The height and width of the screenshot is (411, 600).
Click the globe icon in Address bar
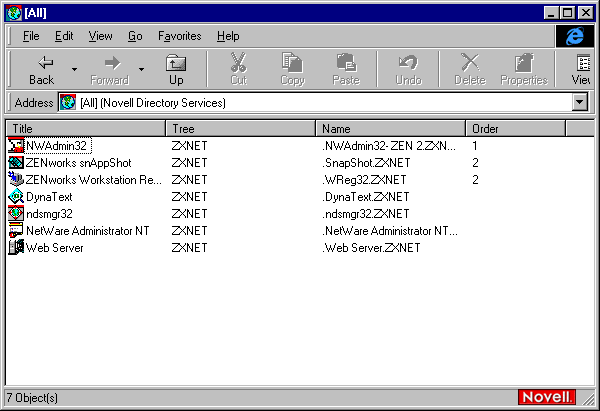pos(68,103)
